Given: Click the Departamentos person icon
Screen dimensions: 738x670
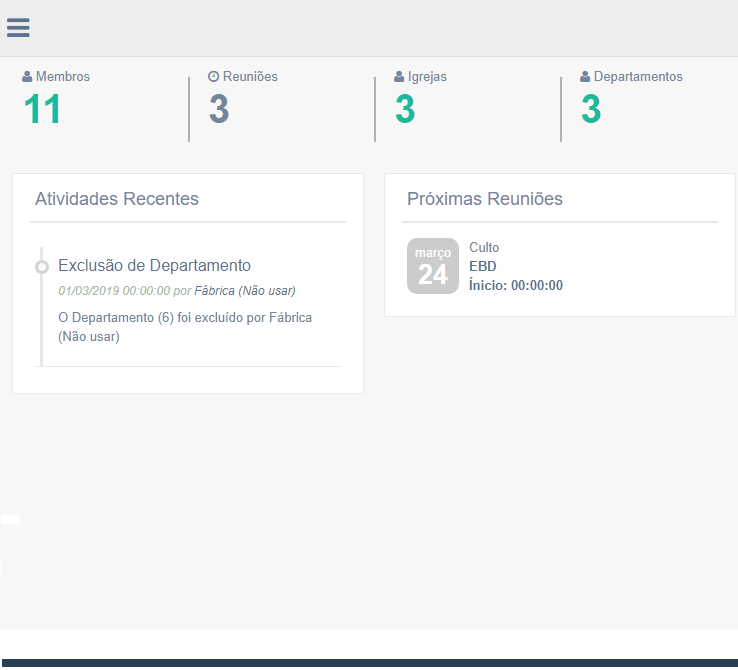Looking at the screenshot, I should tap(585, 77).
